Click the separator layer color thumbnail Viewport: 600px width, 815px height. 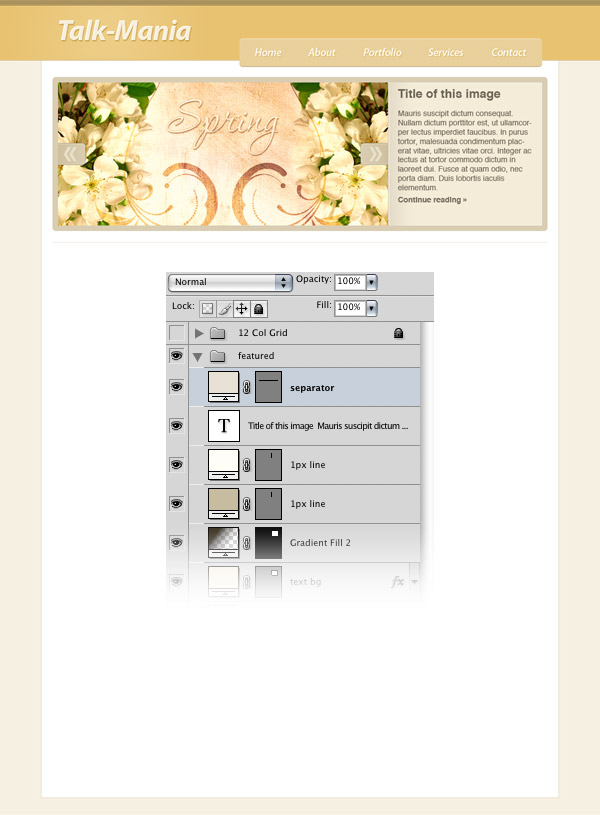224,387
